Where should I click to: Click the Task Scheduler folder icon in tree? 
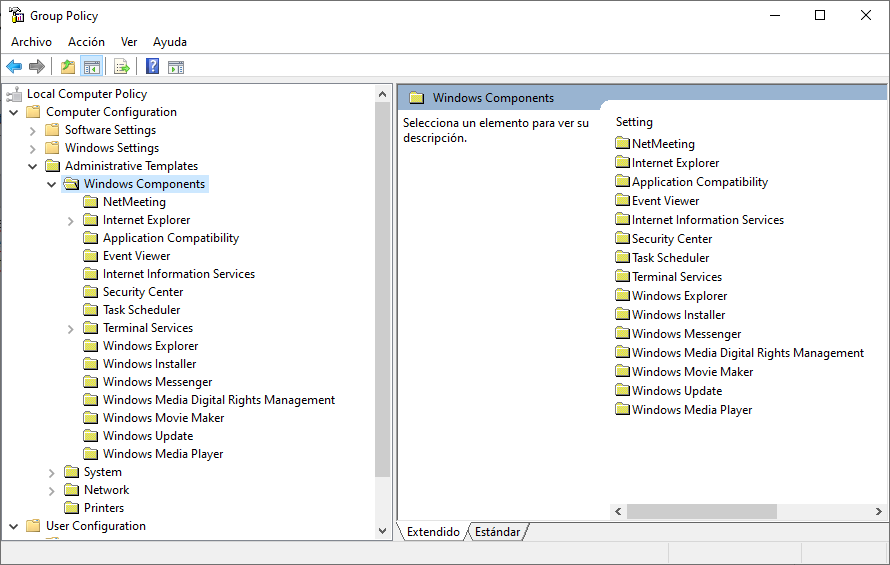click(90, 310)
